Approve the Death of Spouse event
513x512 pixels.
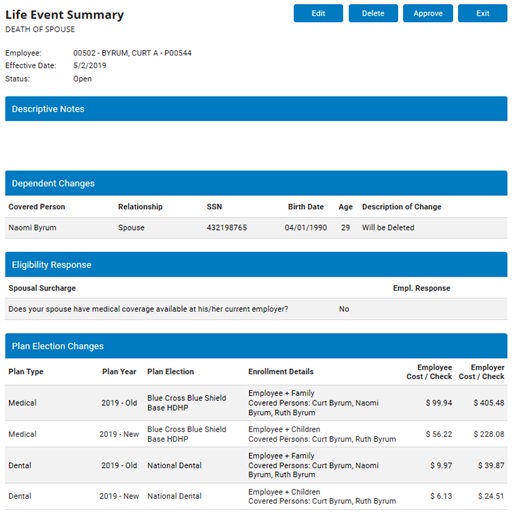[x=428, y=13]
